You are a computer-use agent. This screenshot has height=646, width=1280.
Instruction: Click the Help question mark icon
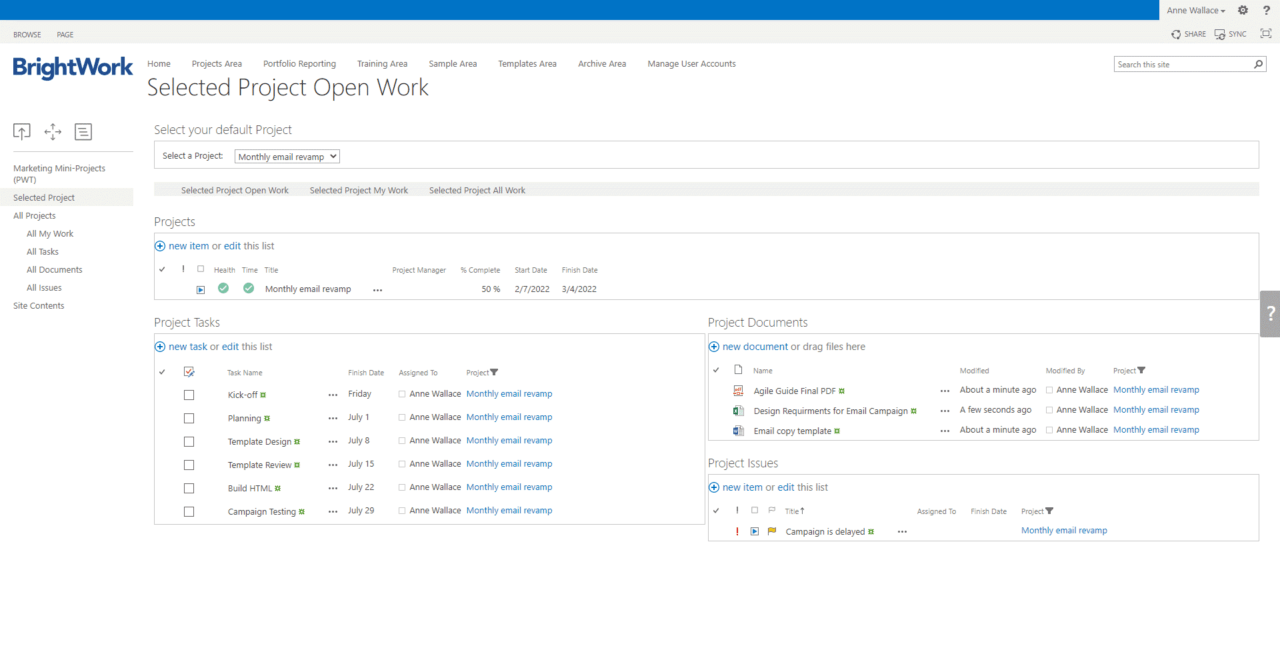point(1266,10)
